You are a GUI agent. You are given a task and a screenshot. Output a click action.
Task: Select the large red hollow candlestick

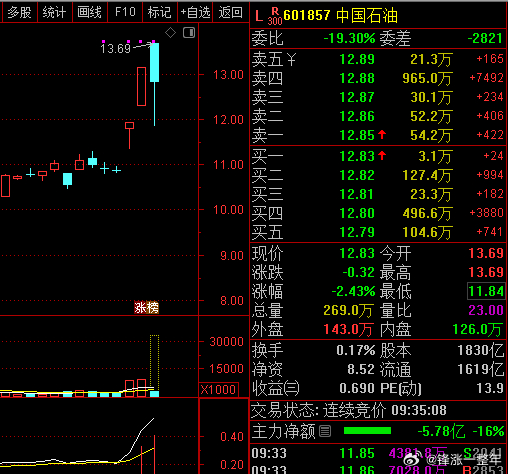pyautogui.click(x=142, y=86)
